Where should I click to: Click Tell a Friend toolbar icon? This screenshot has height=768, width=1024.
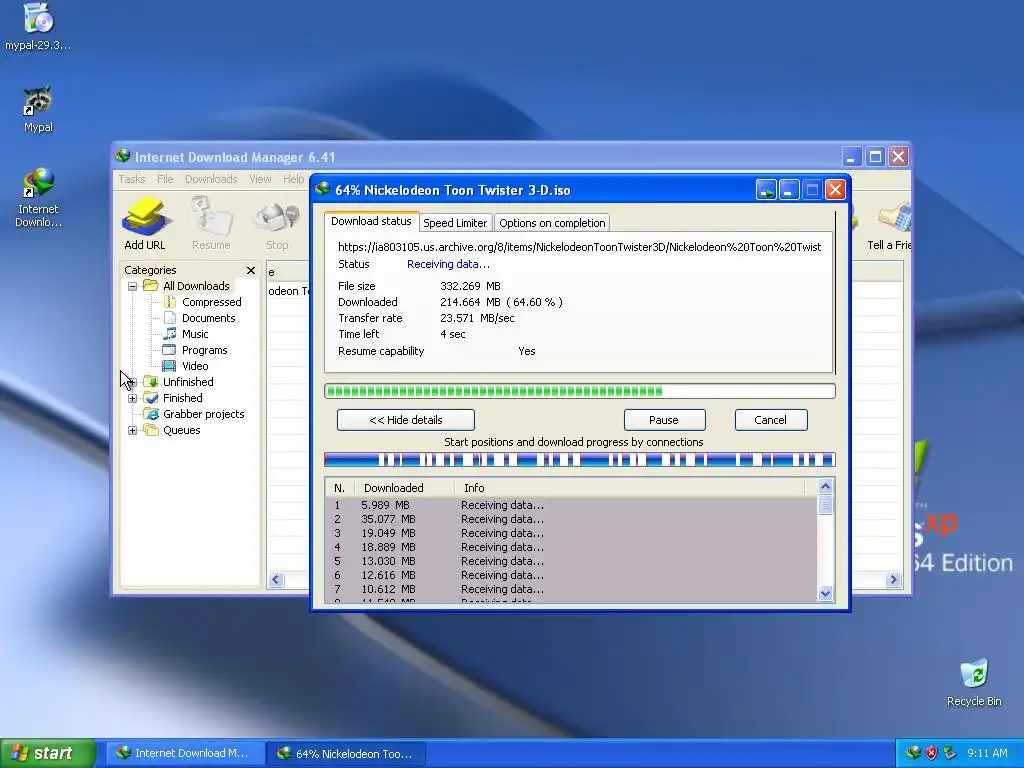(x=889, y=225)
